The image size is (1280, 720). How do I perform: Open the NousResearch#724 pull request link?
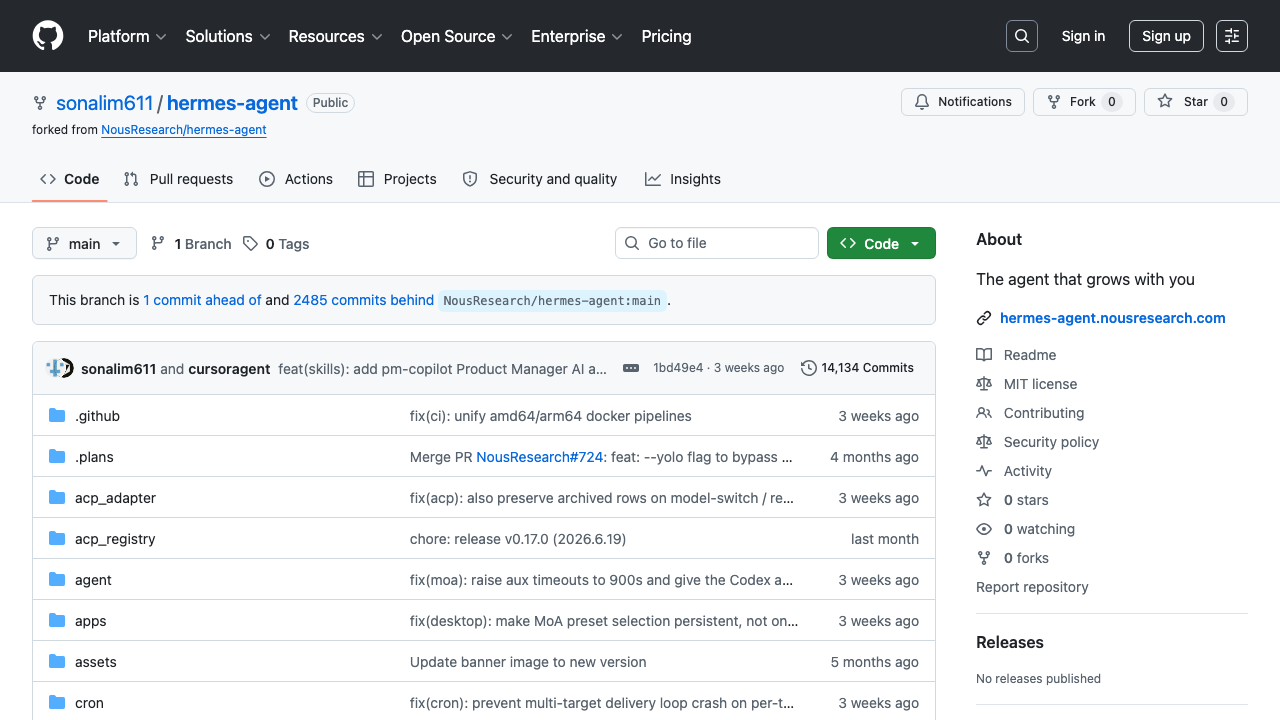[x=540, y=457]
